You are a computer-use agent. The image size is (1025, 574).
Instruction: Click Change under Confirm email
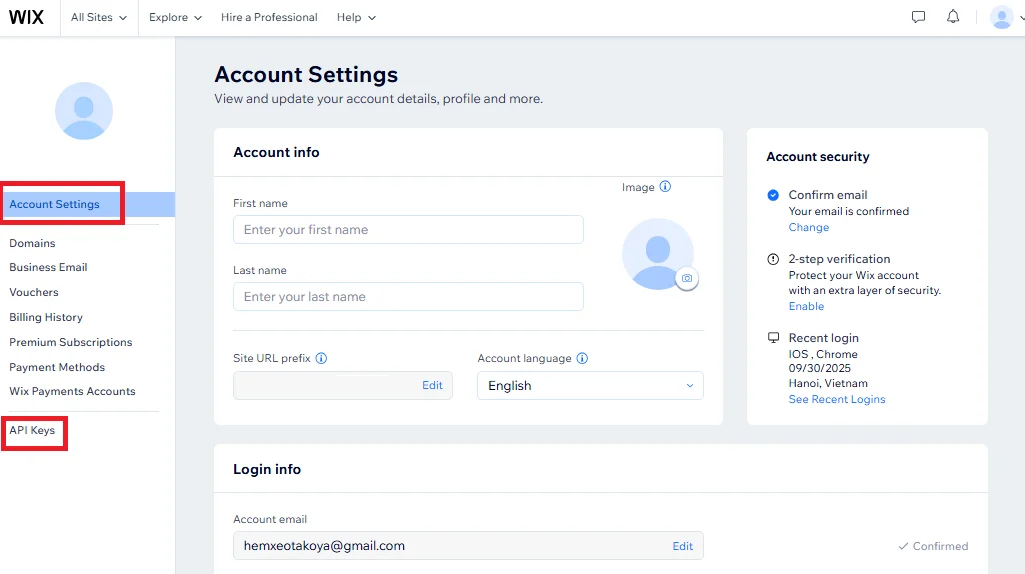coord(809,228)
